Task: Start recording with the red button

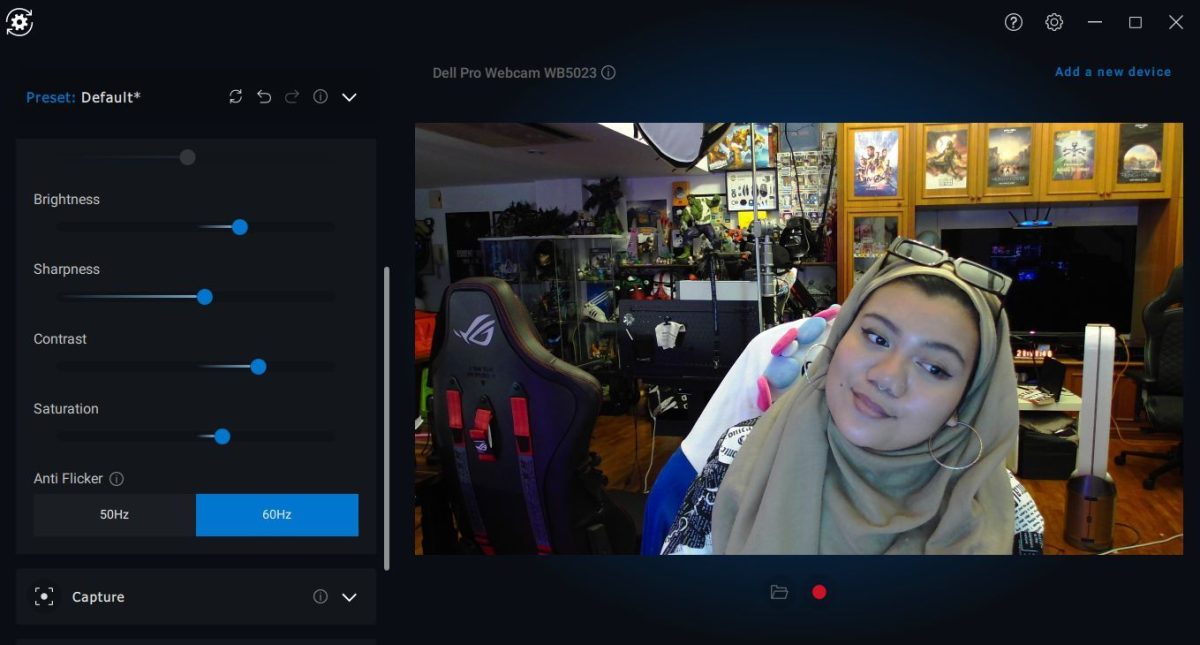Action: (819, 592)
